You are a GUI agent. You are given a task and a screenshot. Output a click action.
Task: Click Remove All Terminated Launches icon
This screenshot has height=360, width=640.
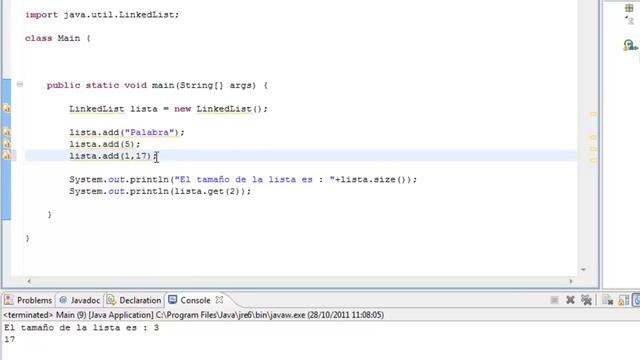(x=587, y=300)
